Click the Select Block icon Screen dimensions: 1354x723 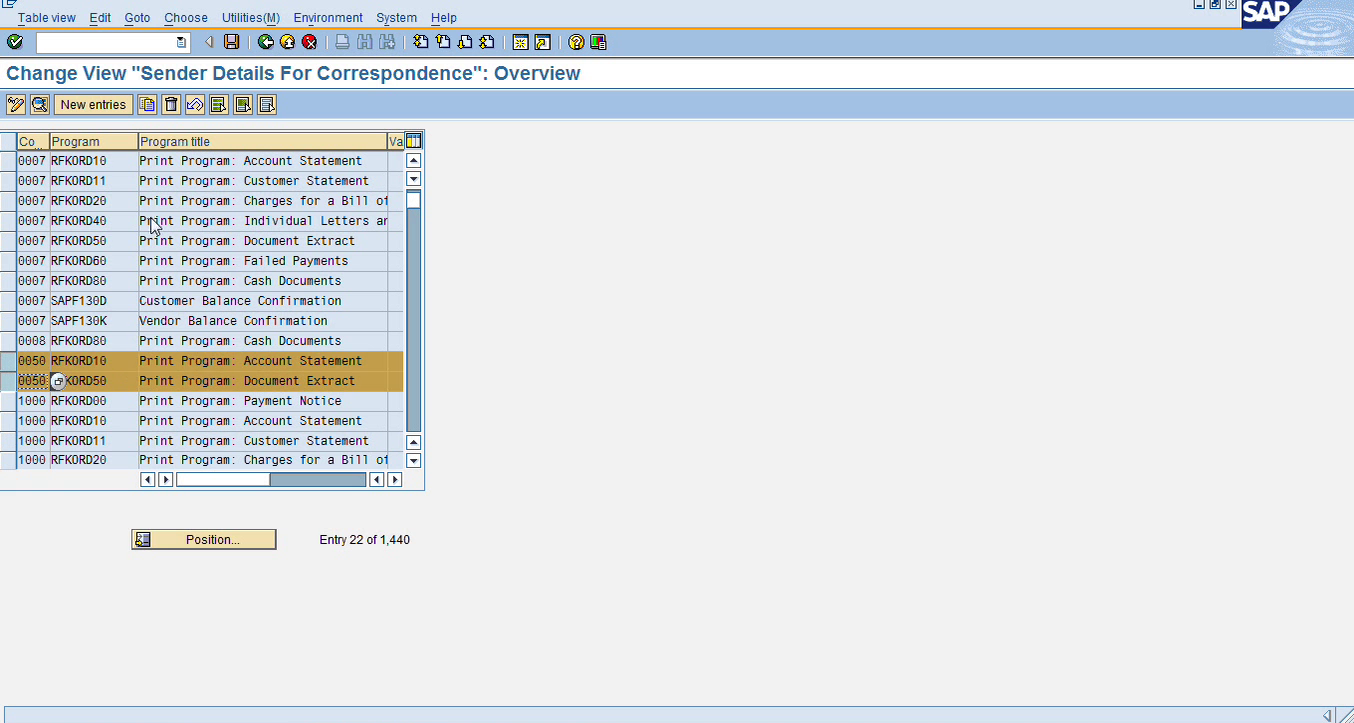(x=243, y=104)
